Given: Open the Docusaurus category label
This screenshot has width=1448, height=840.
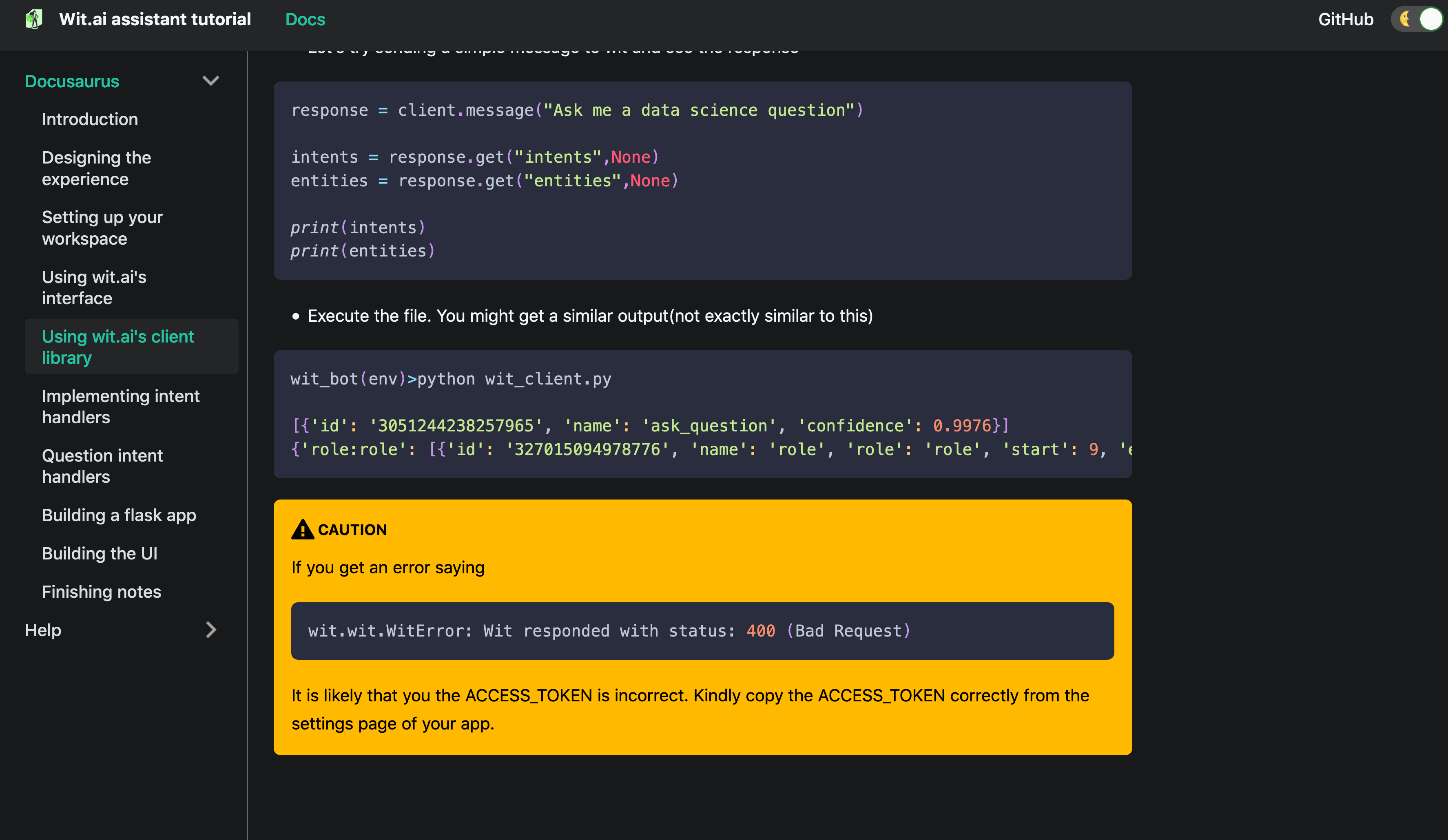Looking at the screenshot, I should coord(72,82).
